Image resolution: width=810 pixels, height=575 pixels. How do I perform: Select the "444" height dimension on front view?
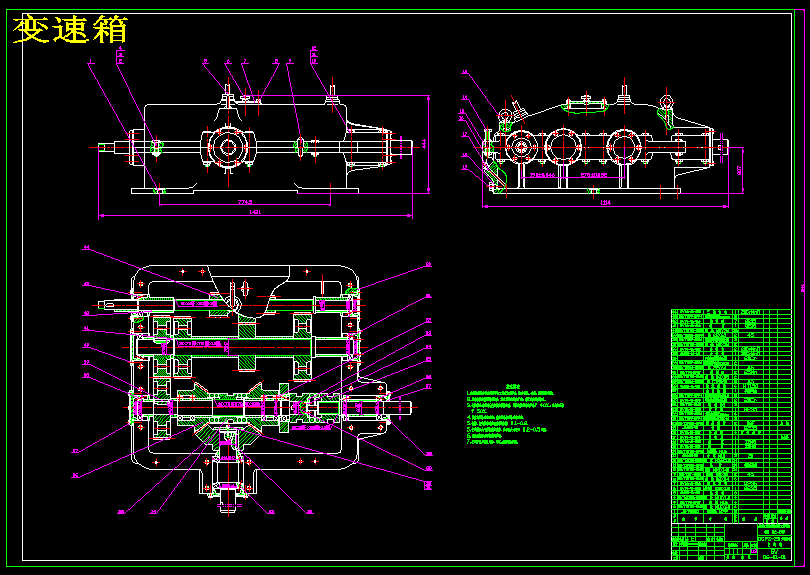(425, 144)
